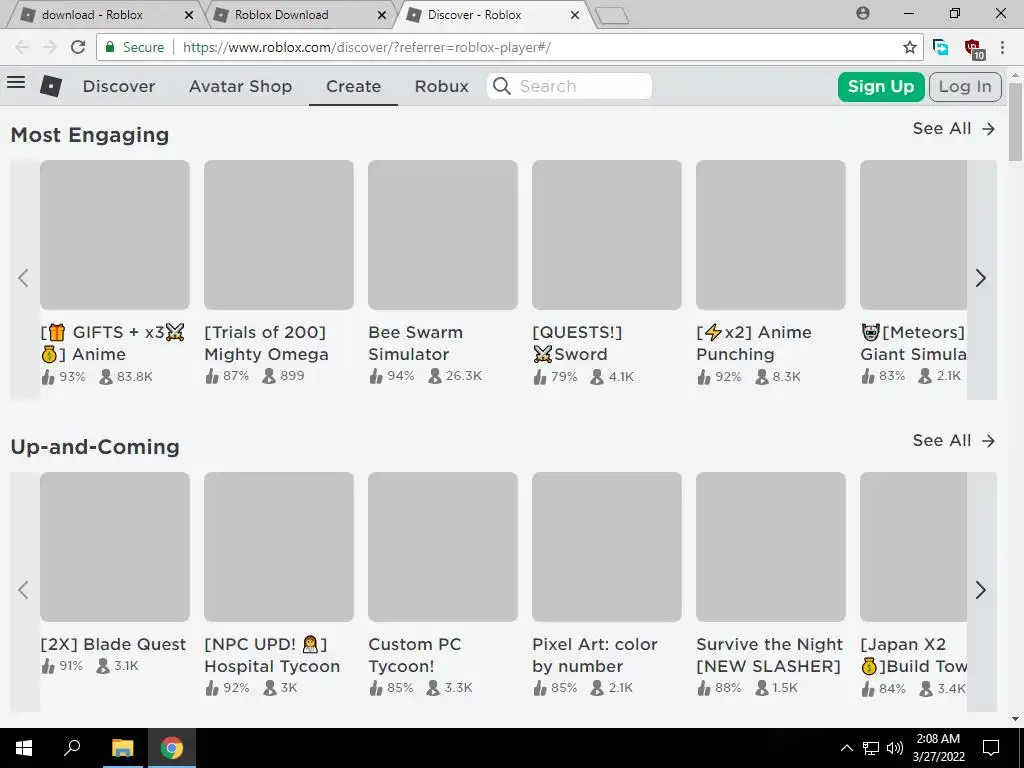Open the Windows notification center icon

tap(991, 748)
